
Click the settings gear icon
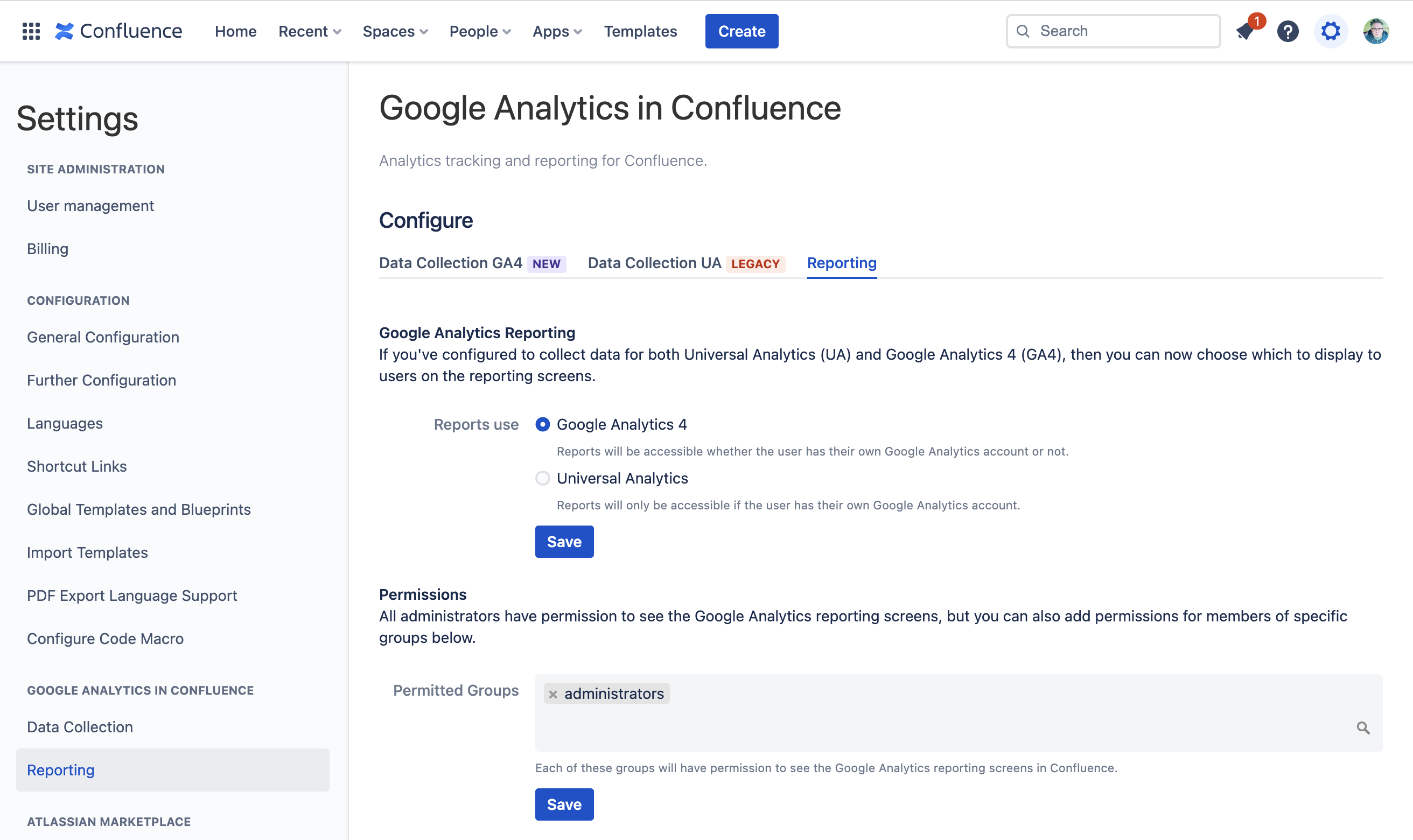pos(1331,31)
